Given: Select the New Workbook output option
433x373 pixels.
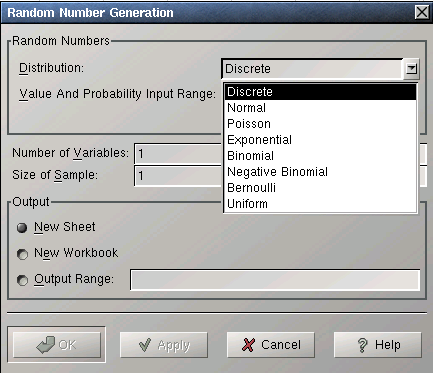Looking at the screenshot, I should (22, 254).
